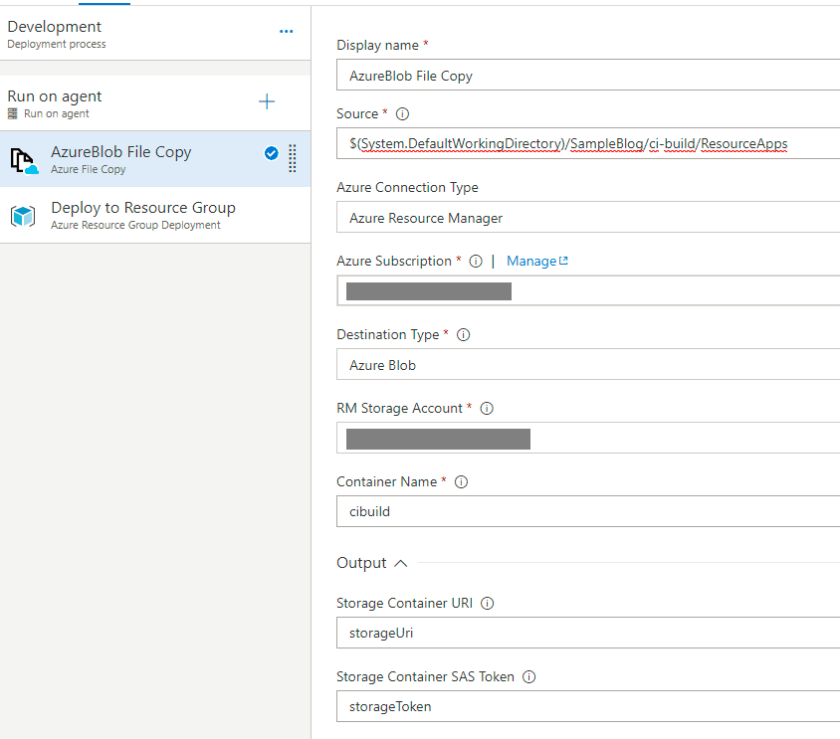Show info for Container Name

pyautogui.click(x=461, y=482)
